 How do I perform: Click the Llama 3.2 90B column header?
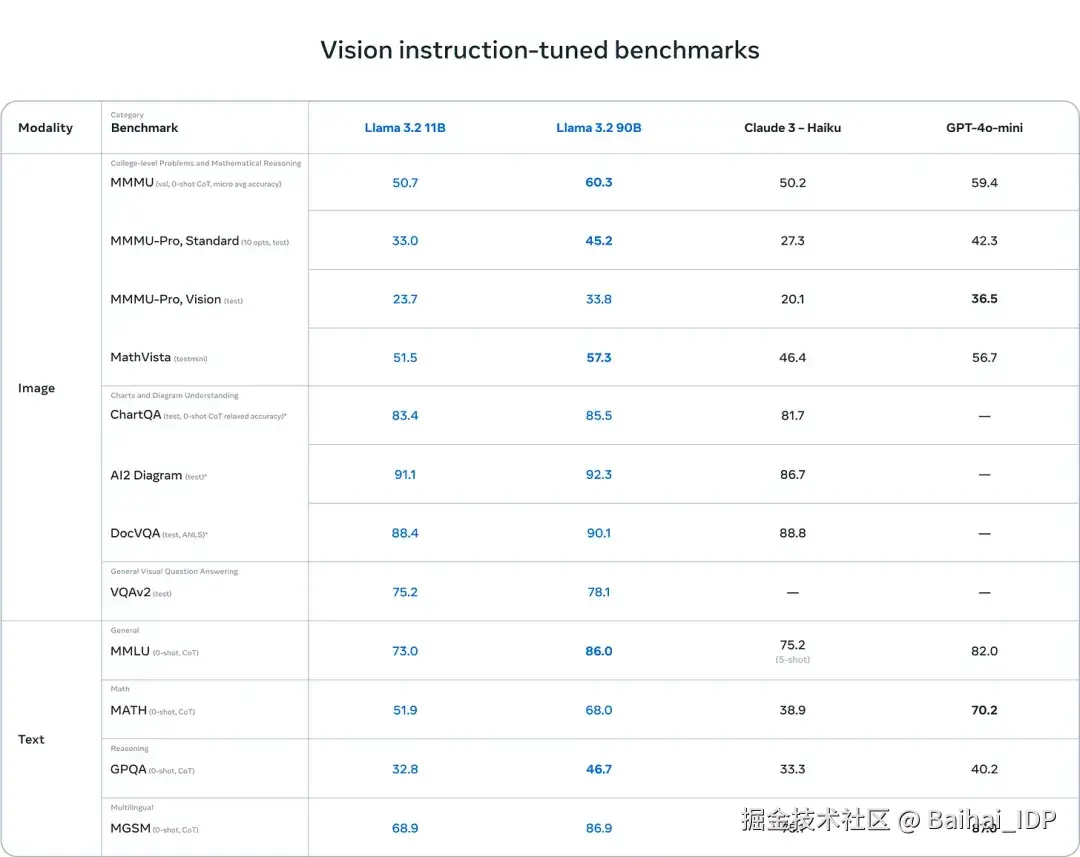(x=598, y=128)
